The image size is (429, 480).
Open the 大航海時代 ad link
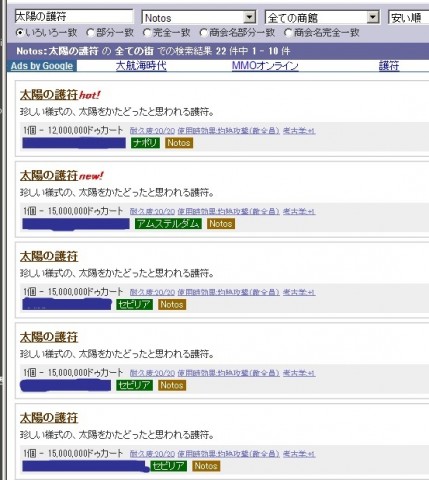tap(141, 66)
